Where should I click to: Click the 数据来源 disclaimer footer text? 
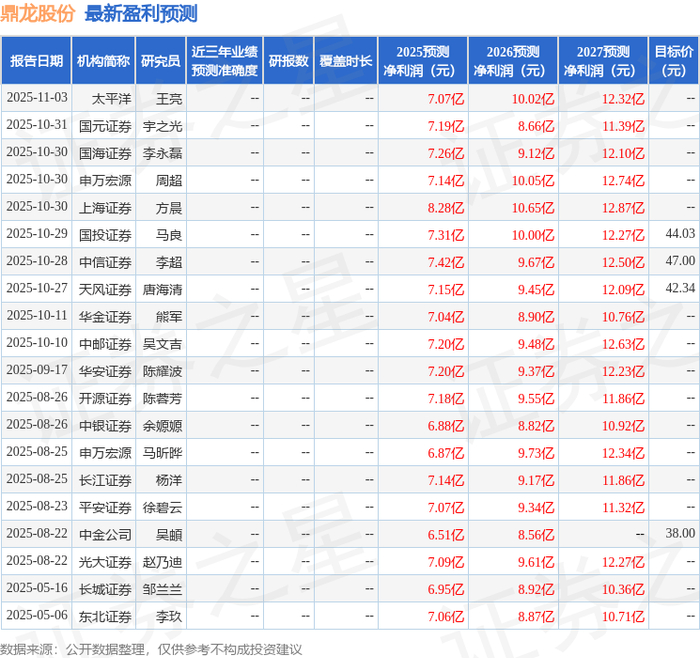[x=151, y=650]
